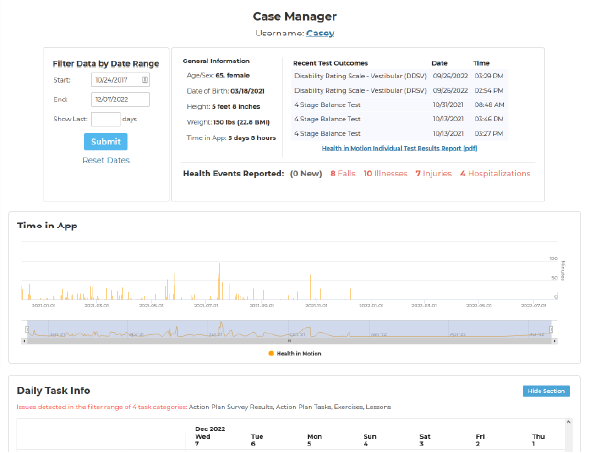Click the Start date input field
The image size is (589, 453).
point(120,80)
